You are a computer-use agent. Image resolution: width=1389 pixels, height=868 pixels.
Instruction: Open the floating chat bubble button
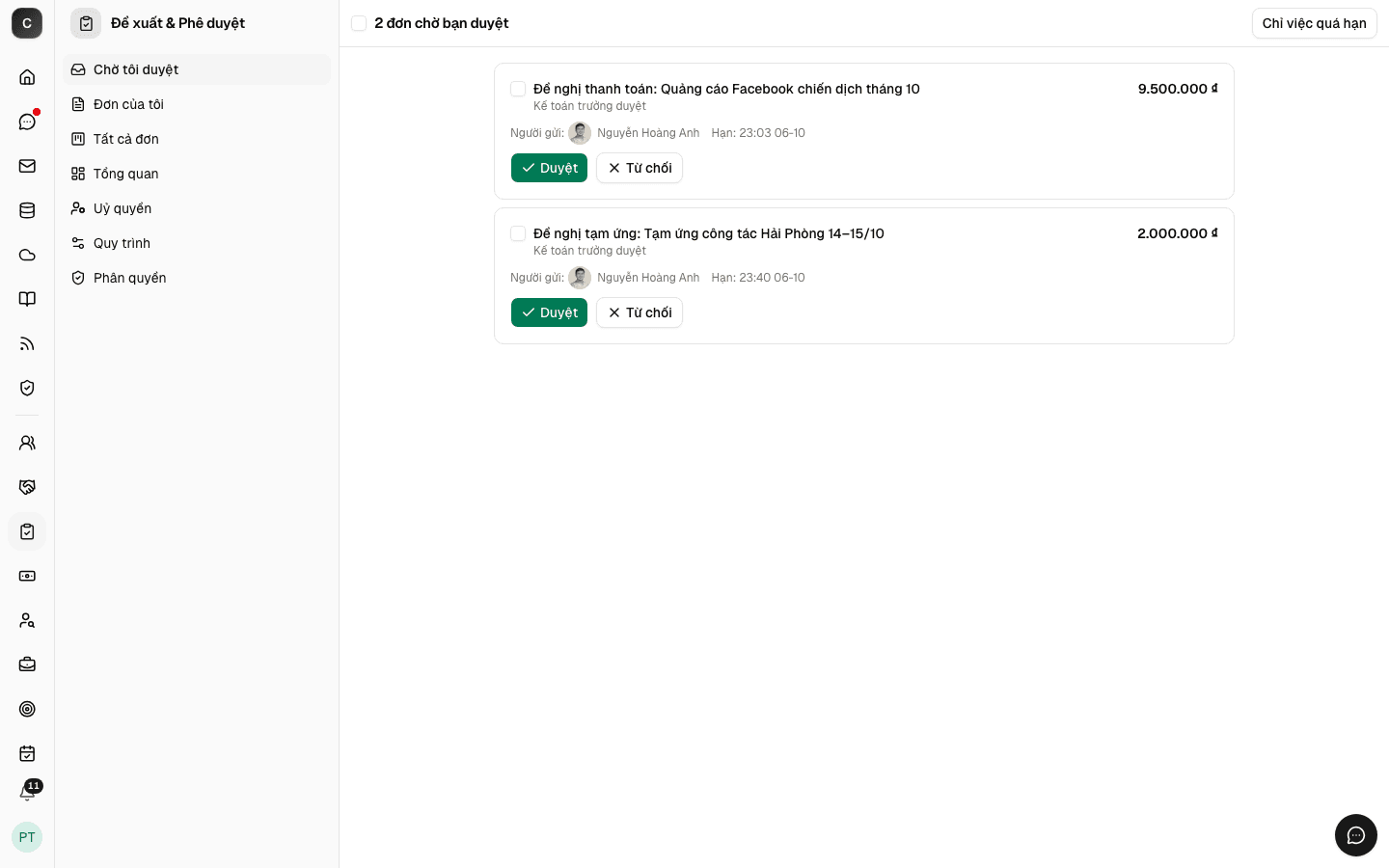point(1356,835)
